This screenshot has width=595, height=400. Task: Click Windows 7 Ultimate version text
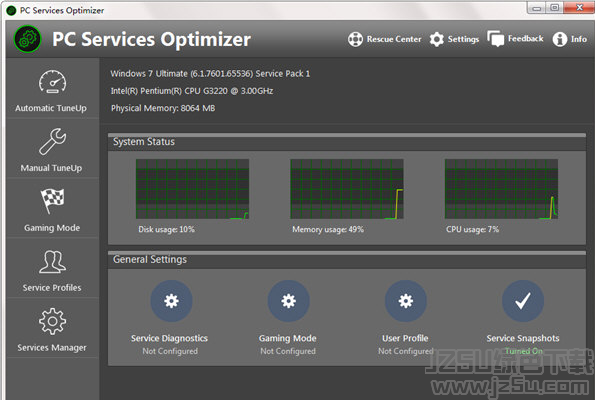(x=210, y=74)
